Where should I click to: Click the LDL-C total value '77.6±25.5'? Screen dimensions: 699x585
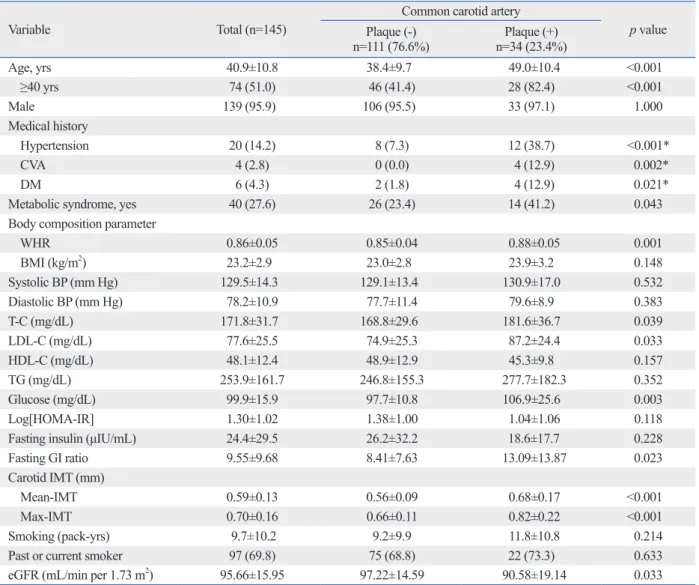pyautogui.click(x=252, y=341)
